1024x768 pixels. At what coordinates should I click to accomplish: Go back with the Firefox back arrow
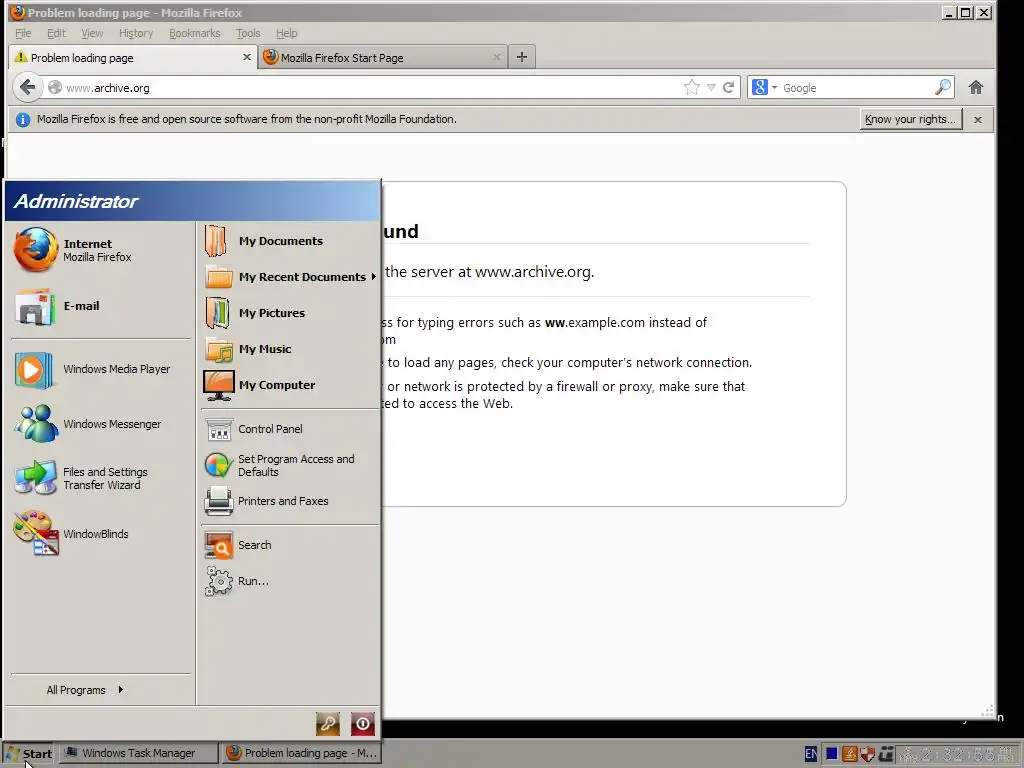pyautogui.click(x=27, y=87)
